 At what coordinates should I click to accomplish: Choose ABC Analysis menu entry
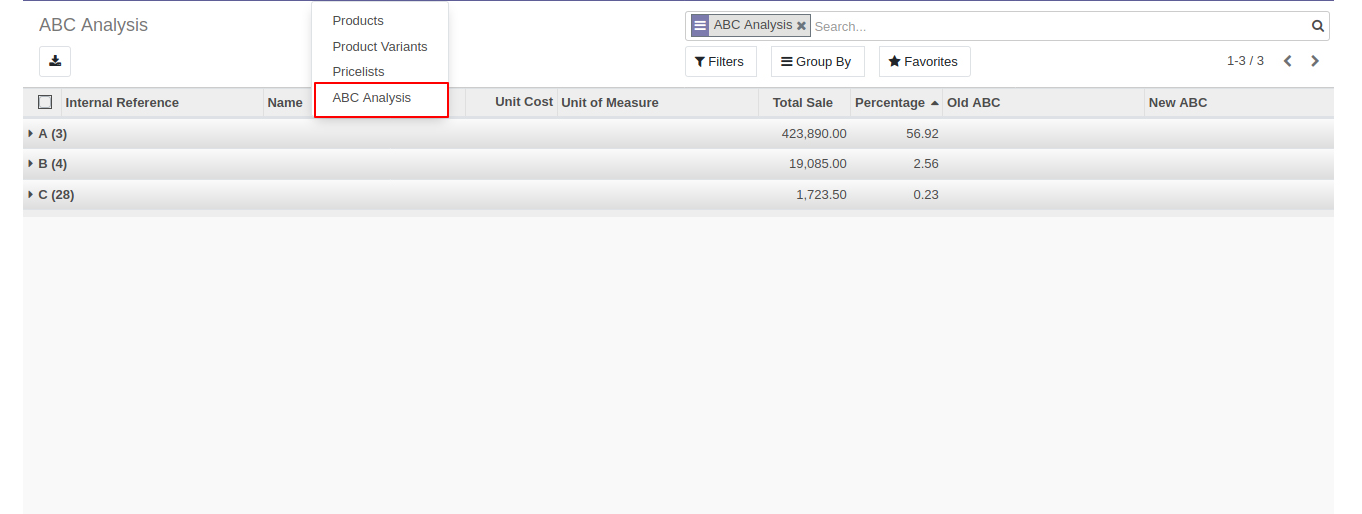coord(372,97)
